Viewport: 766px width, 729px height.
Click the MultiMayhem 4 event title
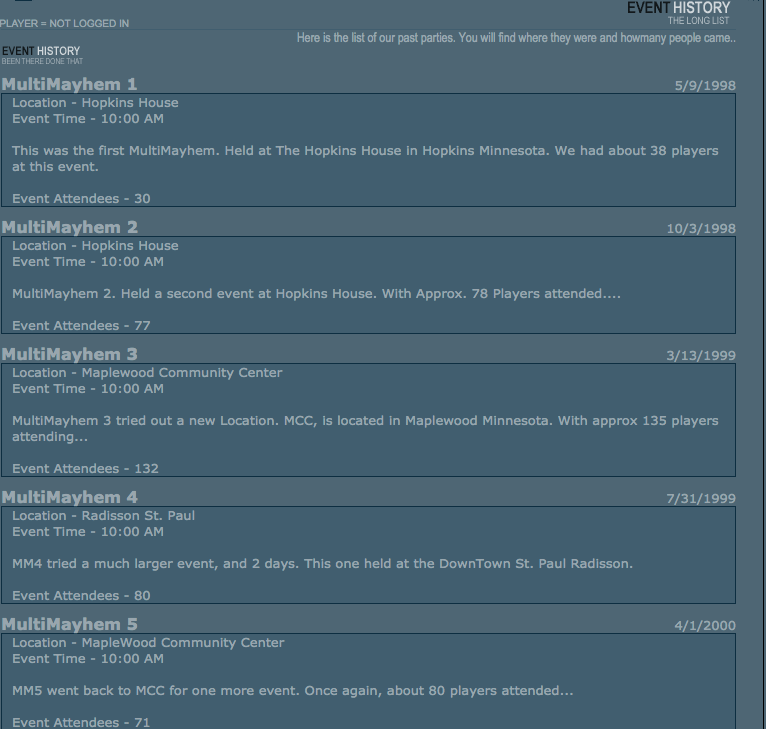point(69,497)
